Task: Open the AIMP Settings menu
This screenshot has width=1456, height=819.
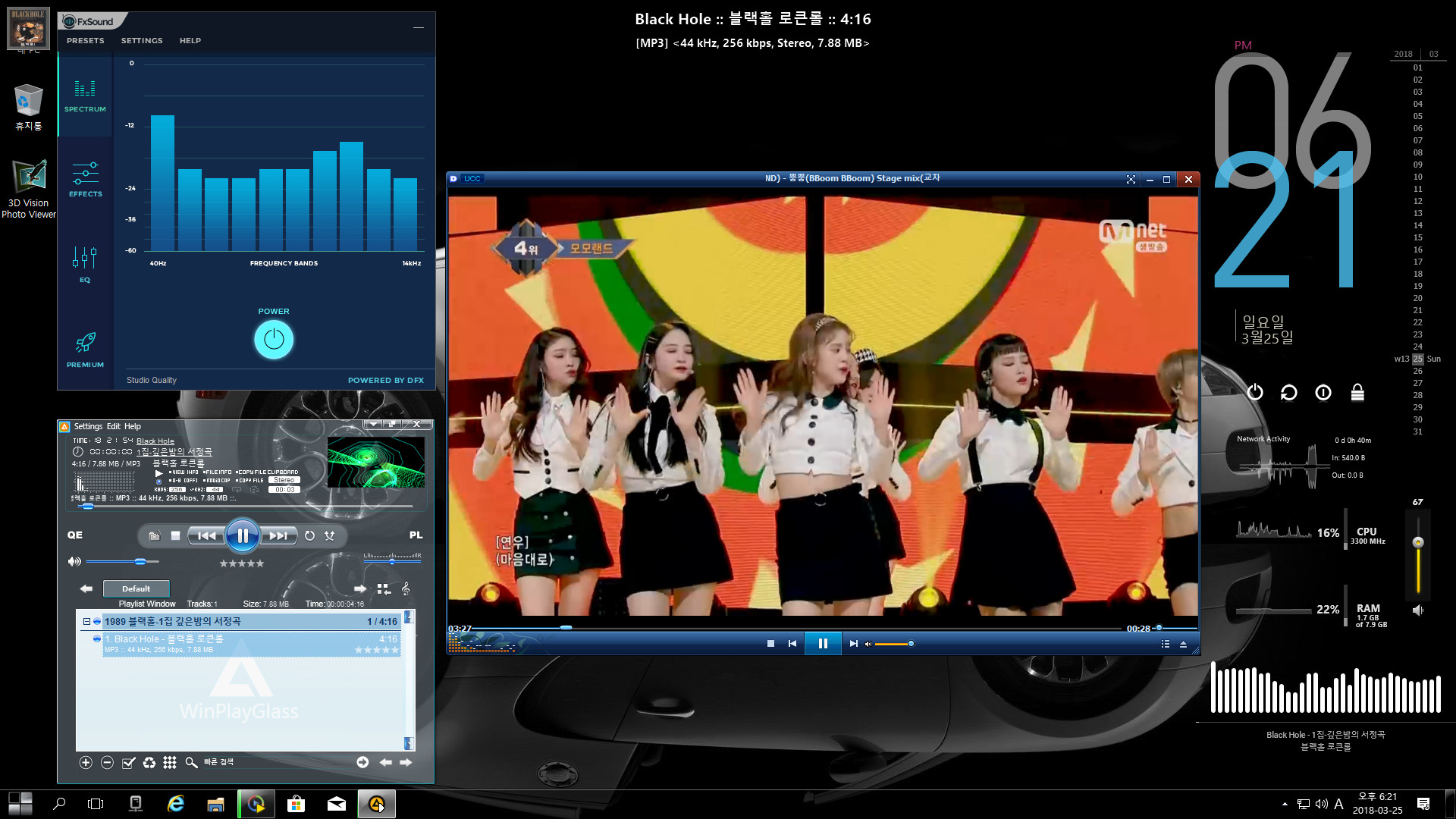Action: coord(88,426)
